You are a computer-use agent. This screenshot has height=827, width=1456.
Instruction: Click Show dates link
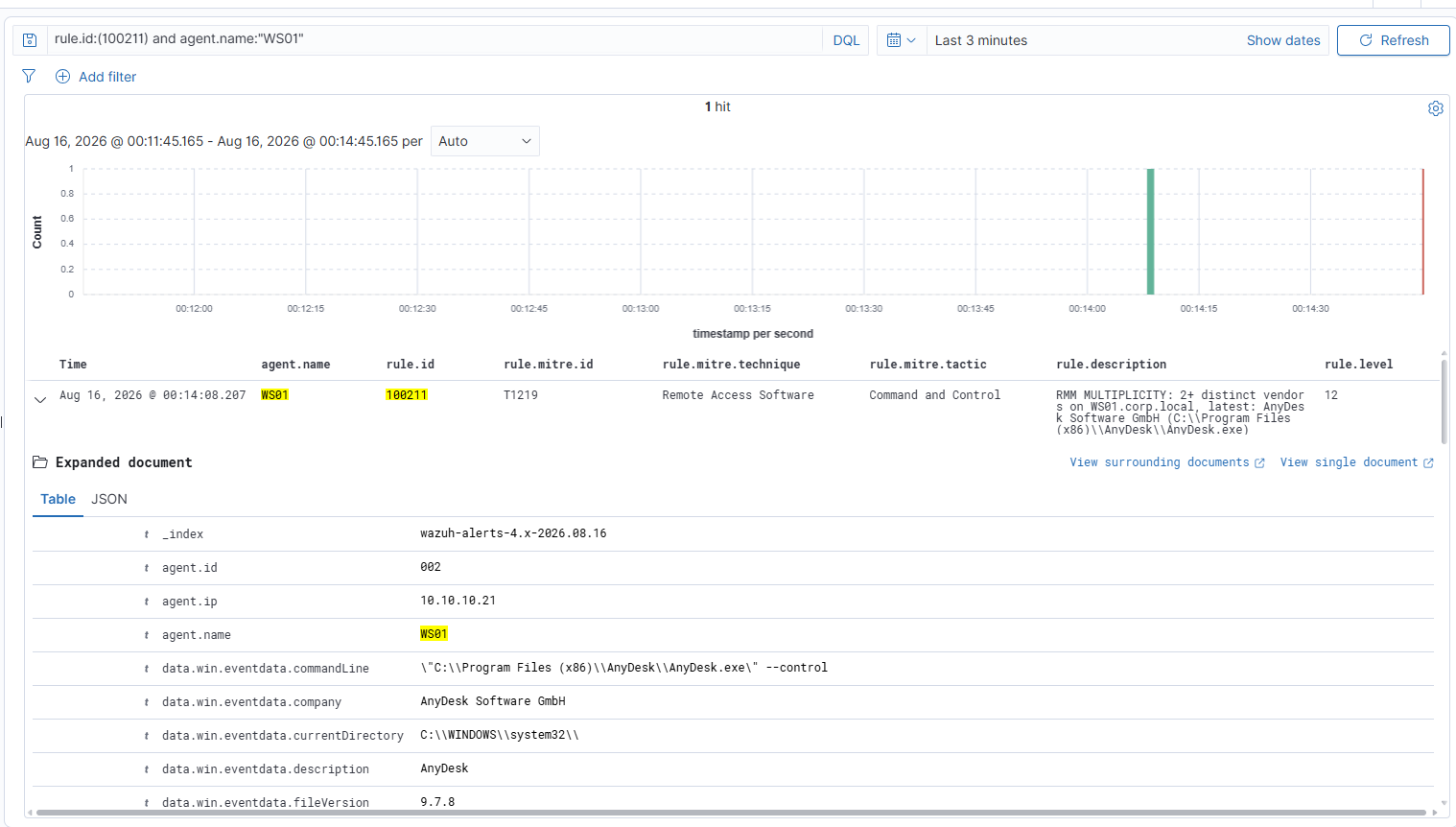point(1283,40)
